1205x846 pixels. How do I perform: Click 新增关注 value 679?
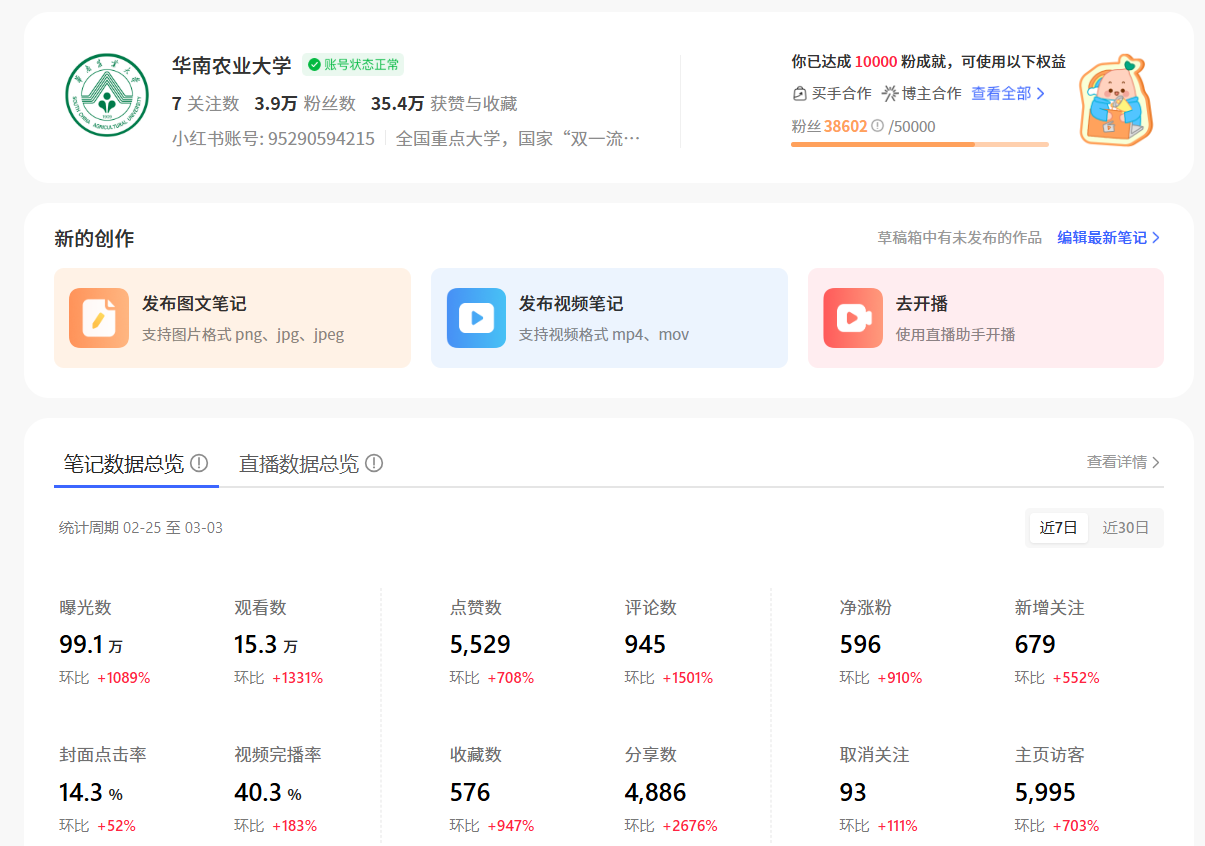(x=1035, y=645)
